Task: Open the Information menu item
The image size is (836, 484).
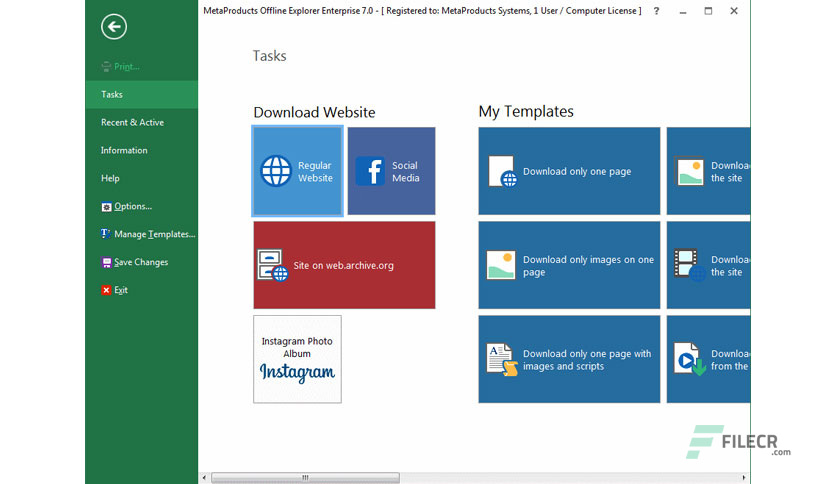Action: pos(141,150)
